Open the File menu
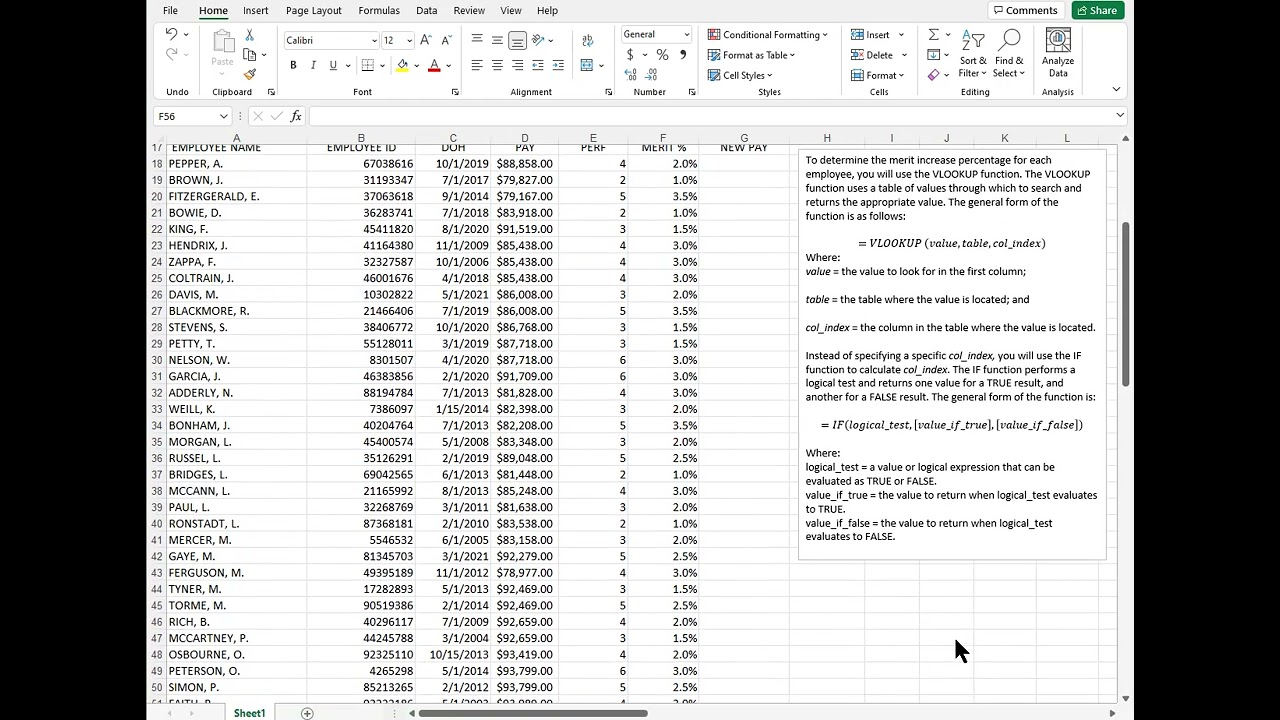Viewport: 1280px width, 720px height. coord(170,10)
